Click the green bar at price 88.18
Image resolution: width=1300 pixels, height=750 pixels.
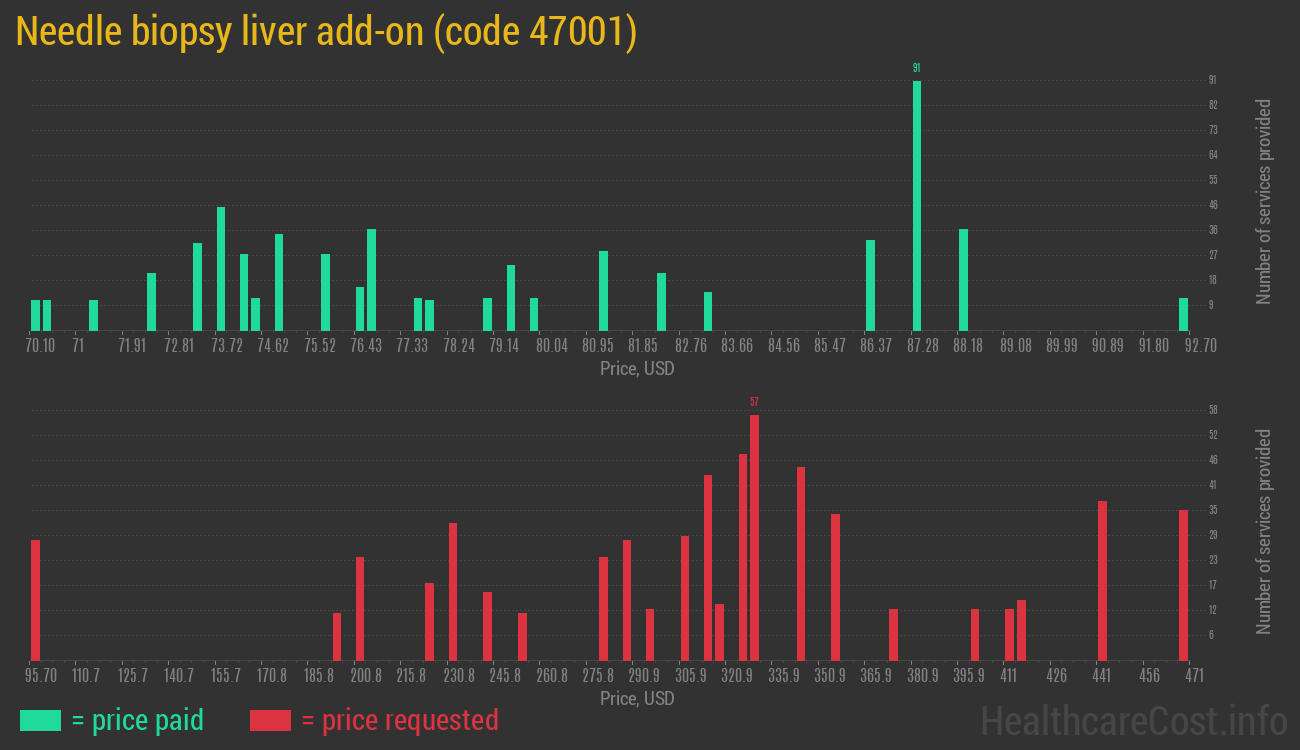963,280
